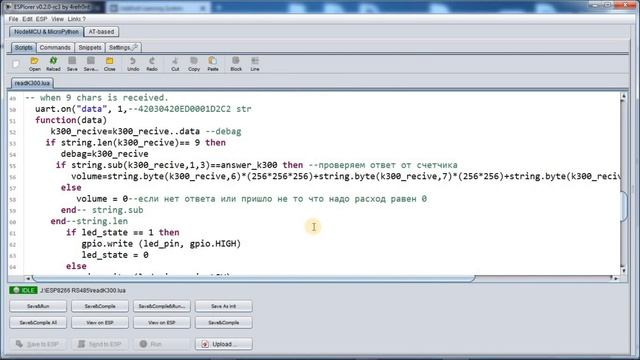This screenshot has height=360, width=640.
Task: Save the script with the Save icon
Action: pos(72,64)
